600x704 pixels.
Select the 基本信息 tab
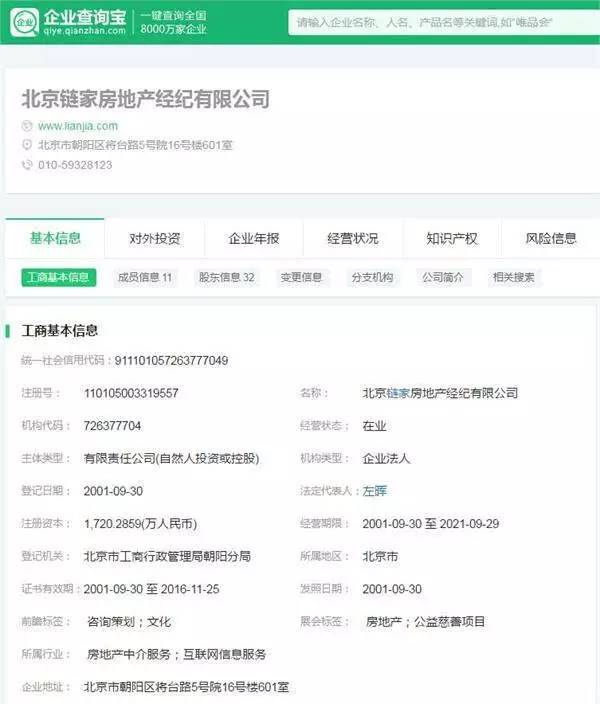pos(55,238)
